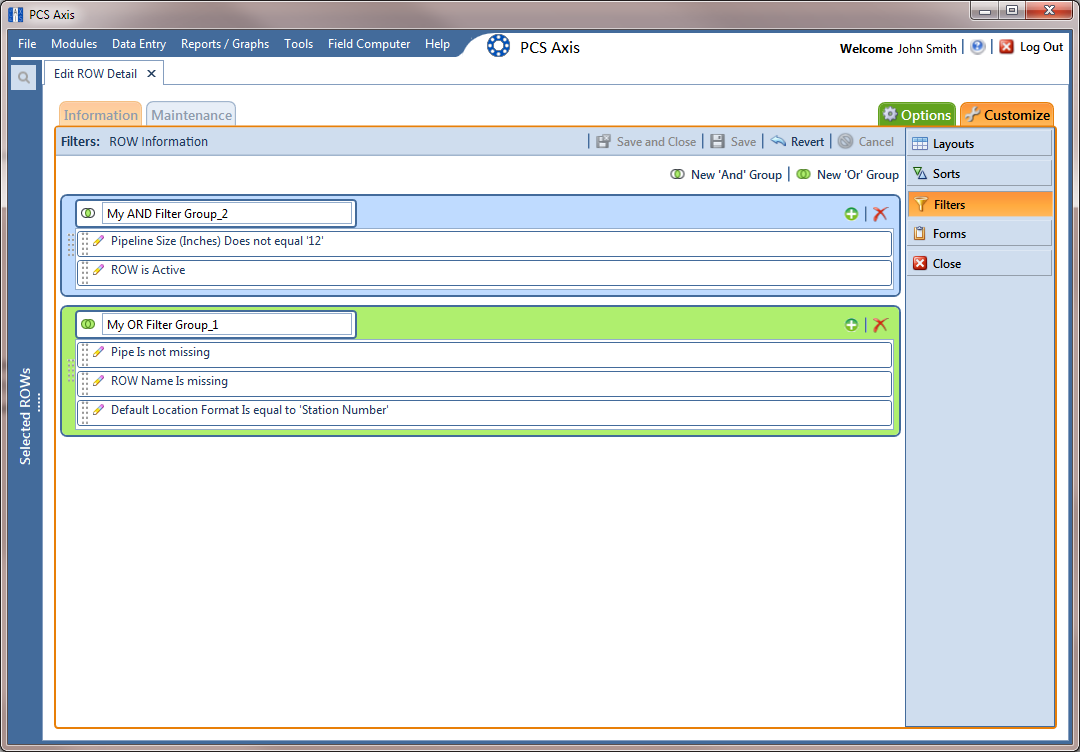This screenshot has height=752, width=1080.
Task: Add a filter to OR group via plus icon
Action: 851,325
